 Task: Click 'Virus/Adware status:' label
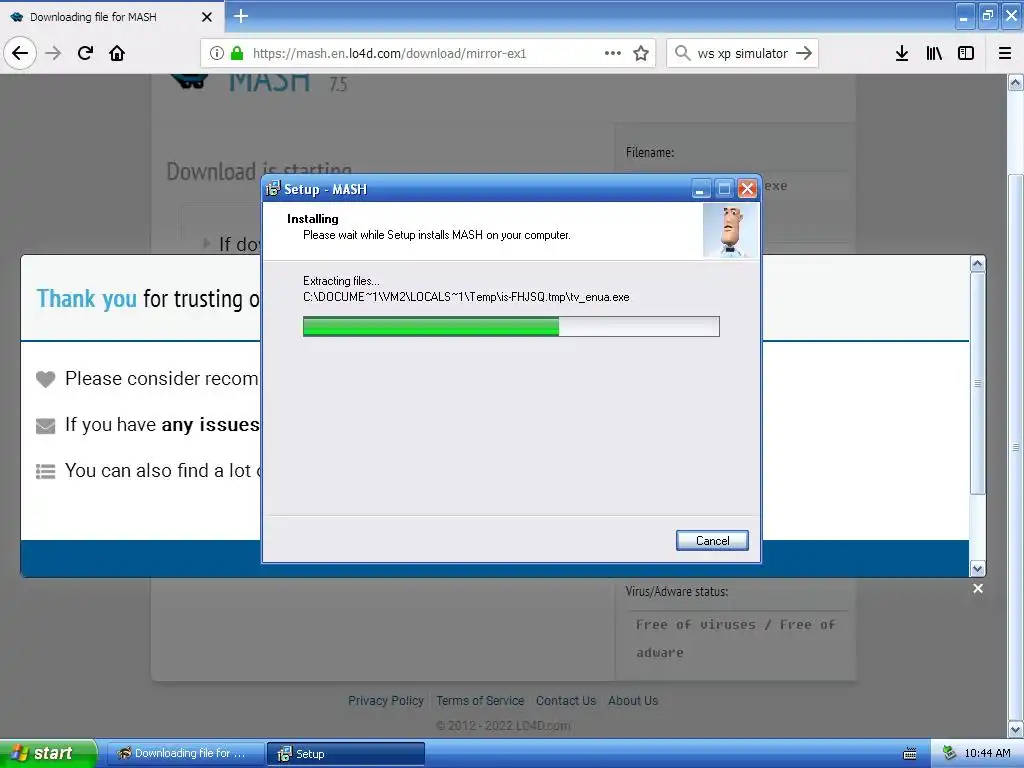click(x=677, y=592)
